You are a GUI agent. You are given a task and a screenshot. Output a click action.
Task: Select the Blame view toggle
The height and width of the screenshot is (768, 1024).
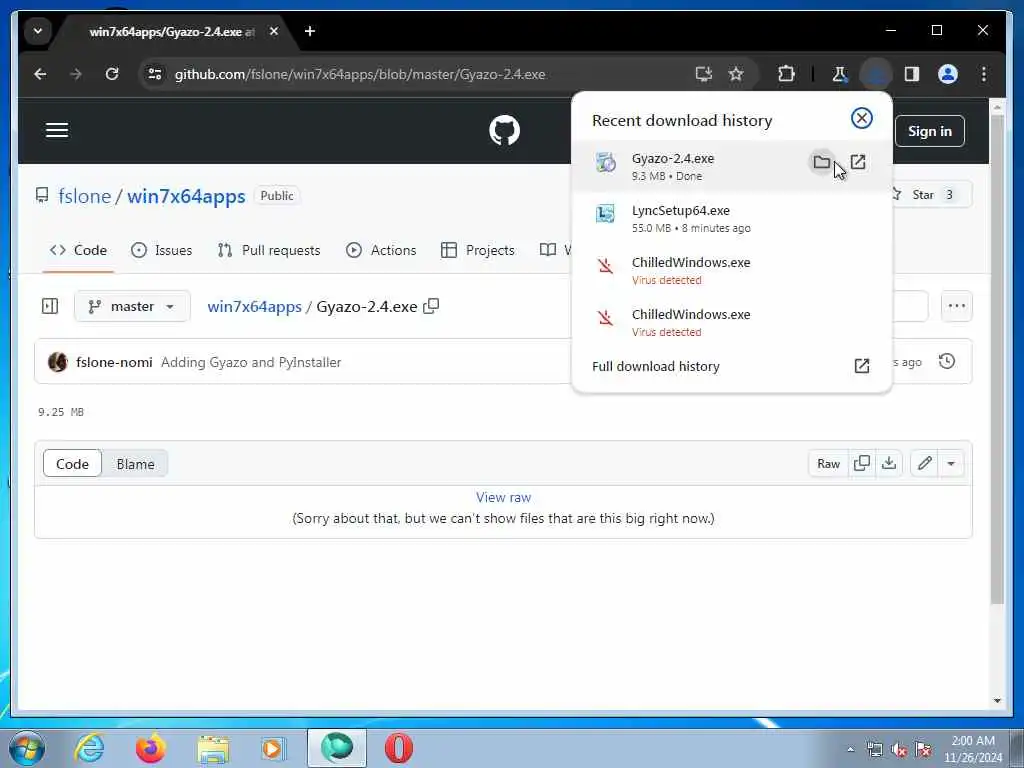(x=135, y=464)
